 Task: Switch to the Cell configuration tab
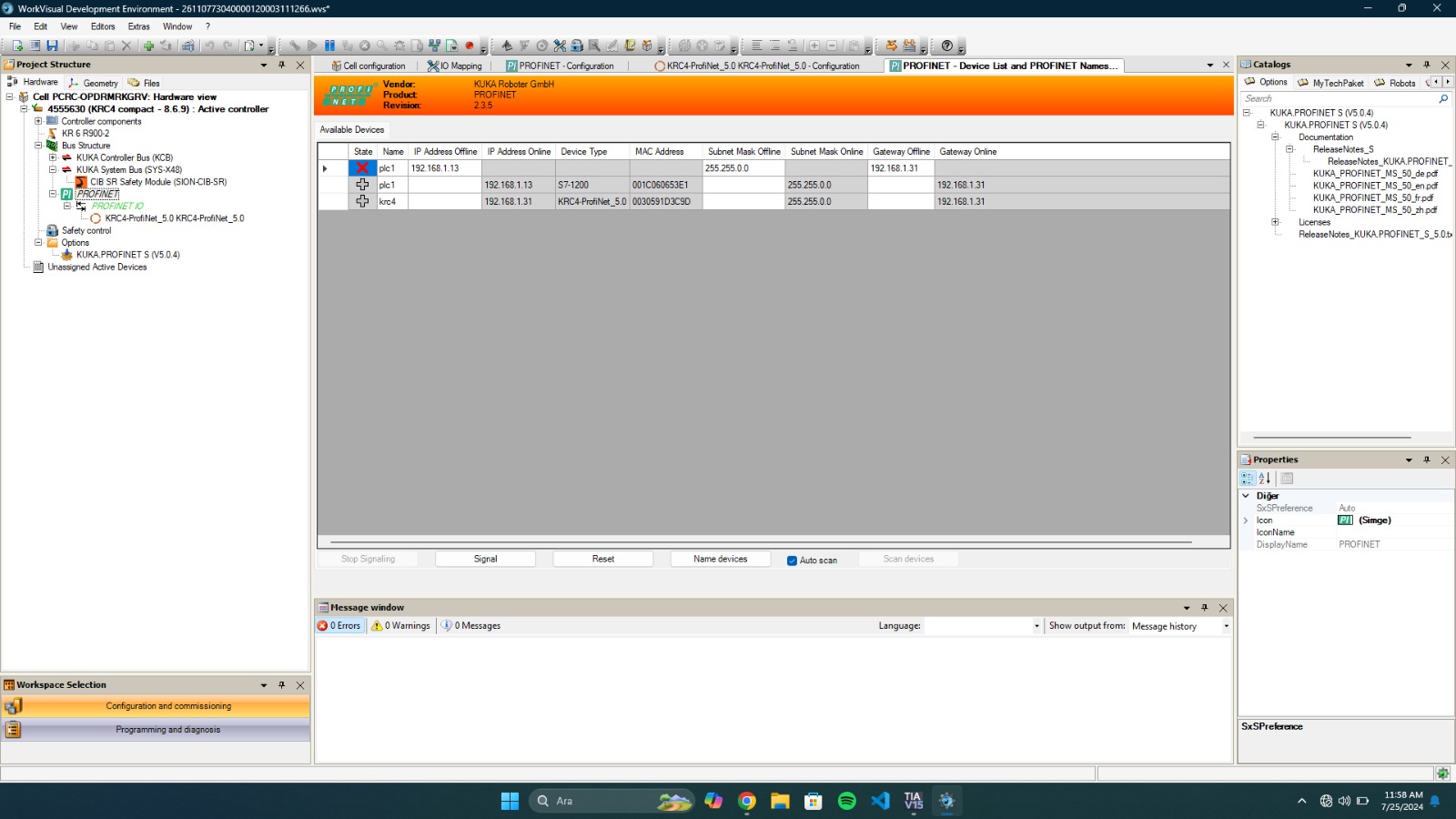369,66
